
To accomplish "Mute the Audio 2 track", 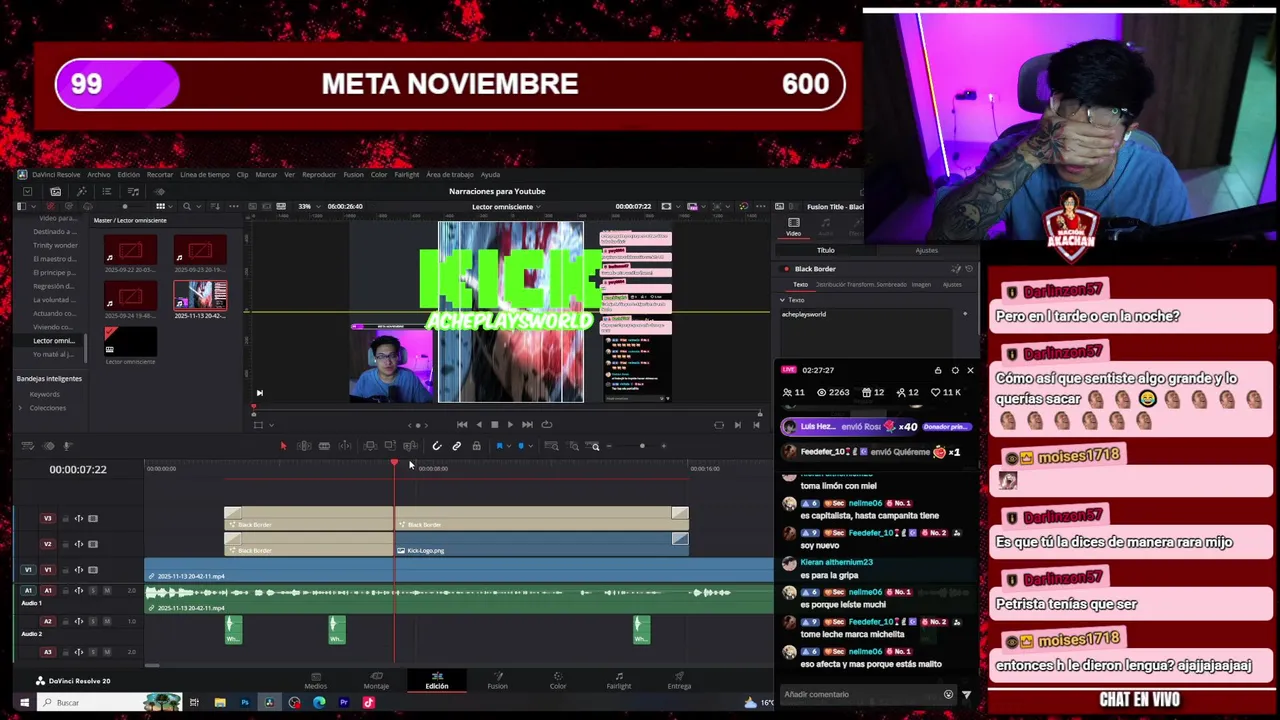I will coord(107,621).
